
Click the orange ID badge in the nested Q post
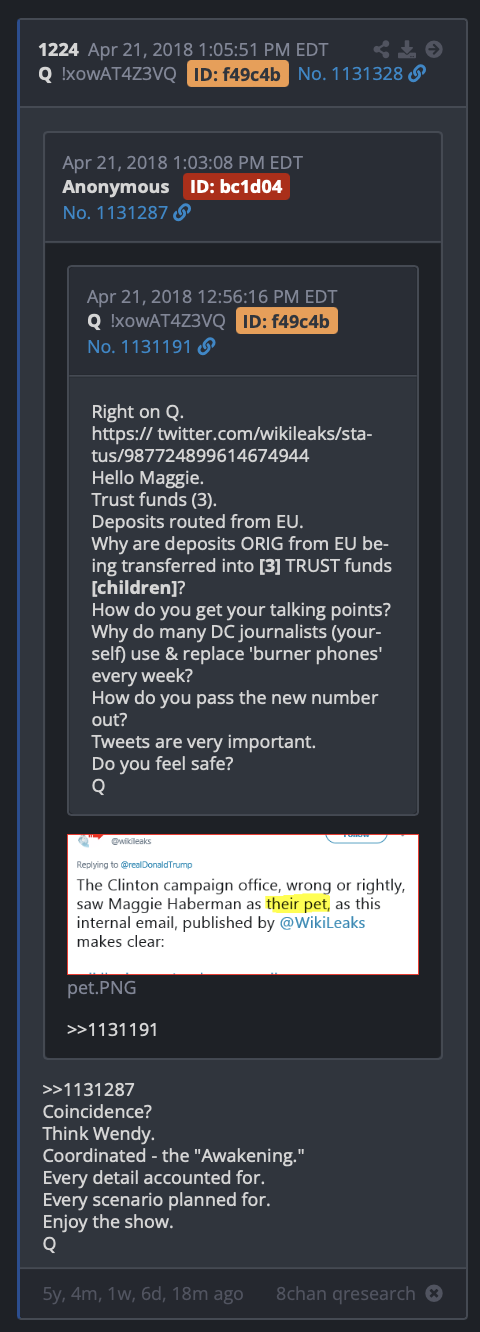point(287,321)
